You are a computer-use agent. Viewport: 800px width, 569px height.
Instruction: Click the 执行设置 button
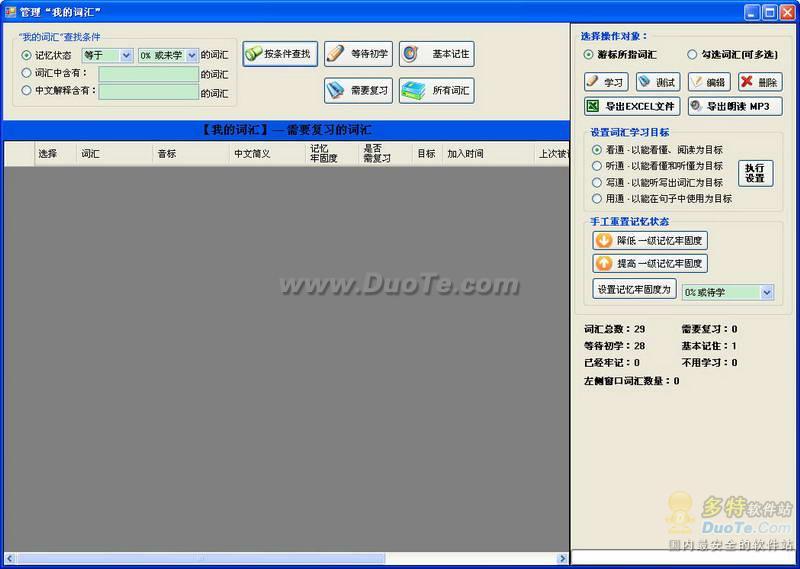(755, 173)
